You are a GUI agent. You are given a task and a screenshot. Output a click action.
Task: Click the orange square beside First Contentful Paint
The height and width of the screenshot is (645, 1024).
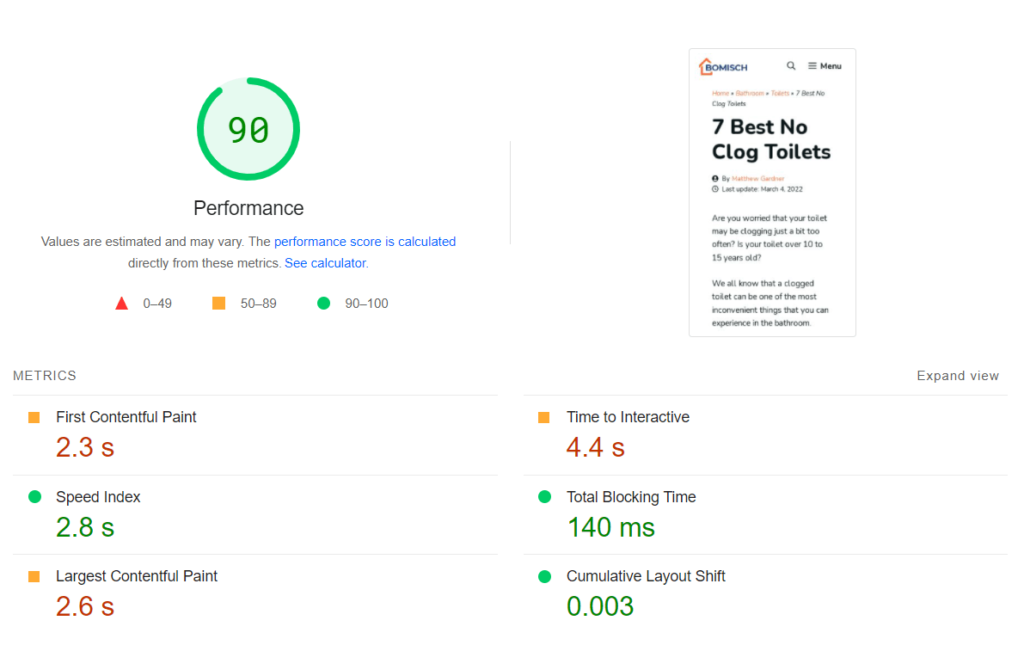click(34, 417)
